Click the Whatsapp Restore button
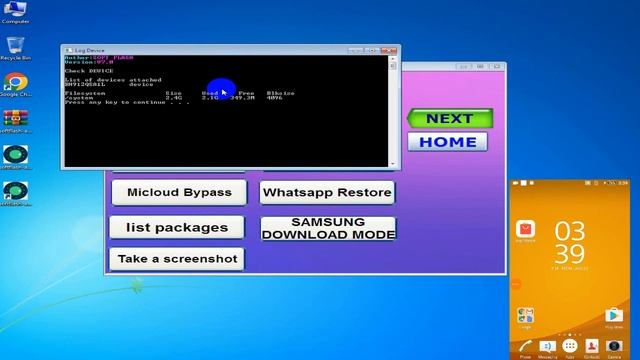 click(327, 192)
